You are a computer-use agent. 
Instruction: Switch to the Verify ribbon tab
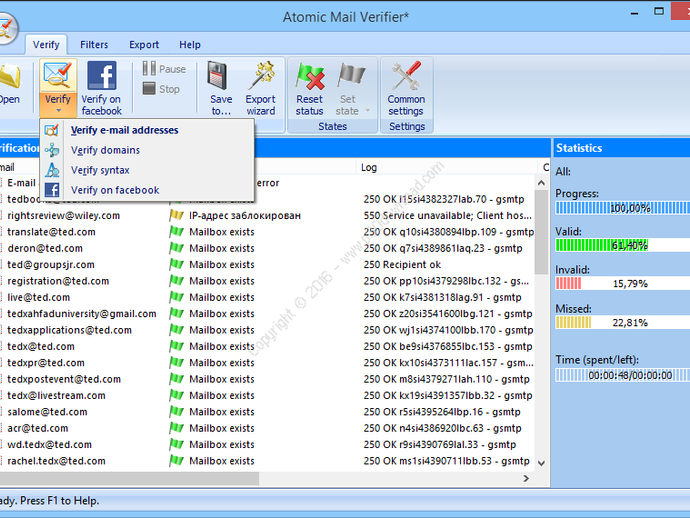click(x=46, y=44)
